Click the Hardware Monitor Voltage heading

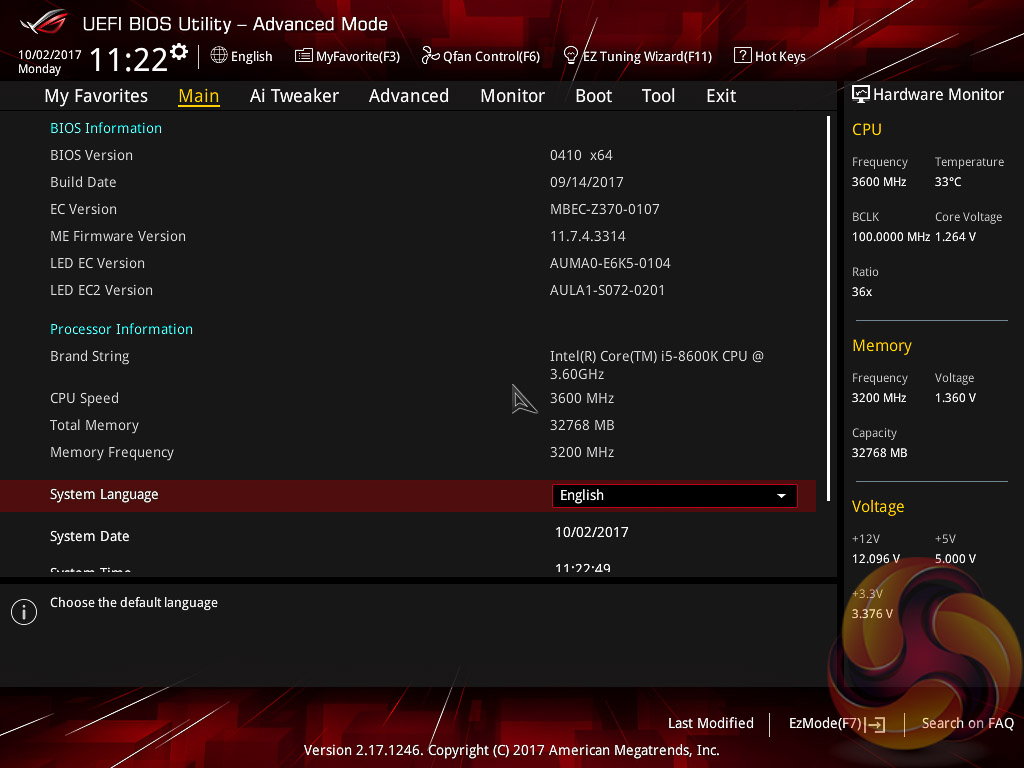pyautogui.click(x=878, y=507)
